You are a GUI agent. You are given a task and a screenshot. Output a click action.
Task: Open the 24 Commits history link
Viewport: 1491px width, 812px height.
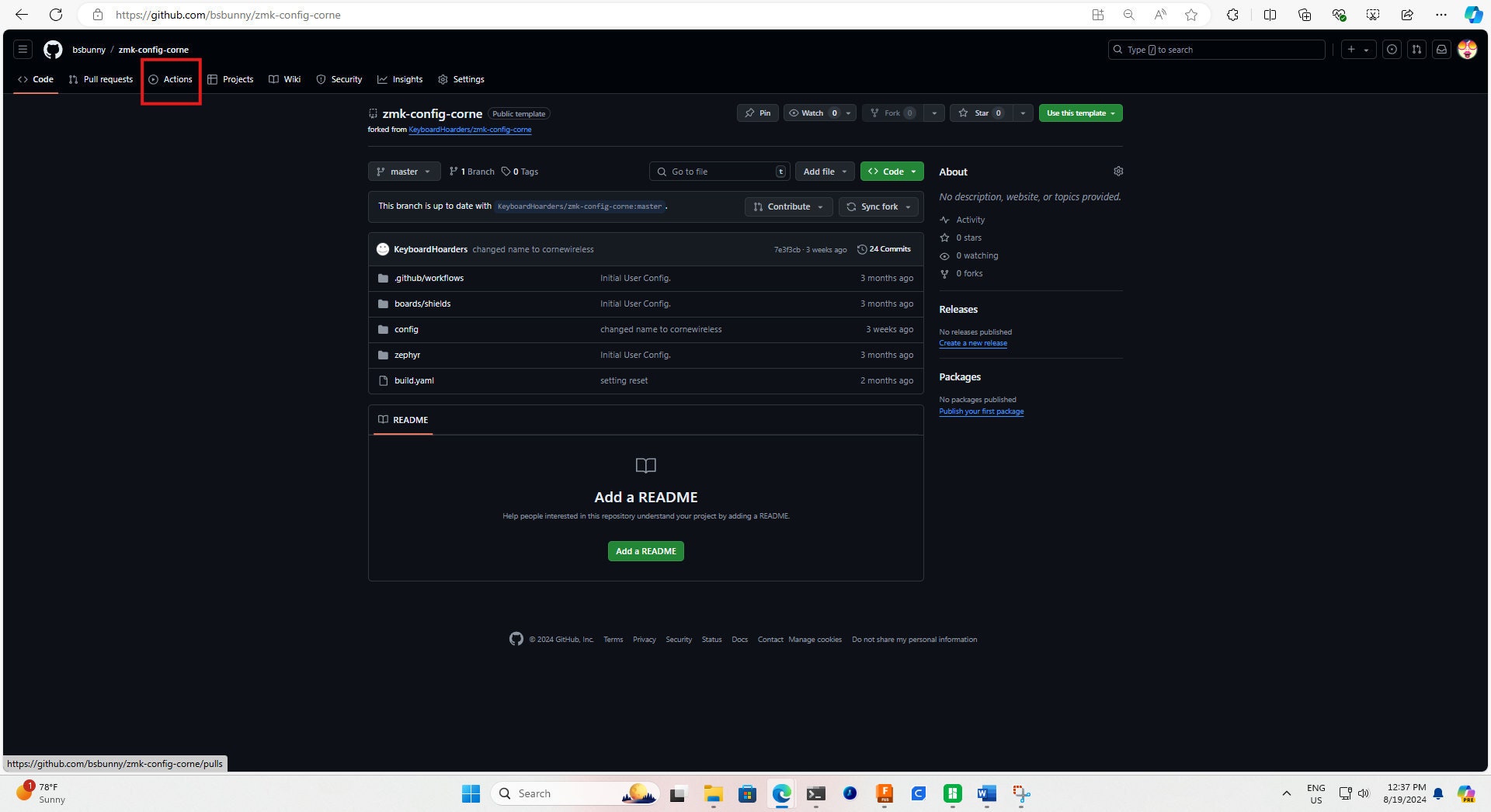pyautogui.click(x=884, y=249)
